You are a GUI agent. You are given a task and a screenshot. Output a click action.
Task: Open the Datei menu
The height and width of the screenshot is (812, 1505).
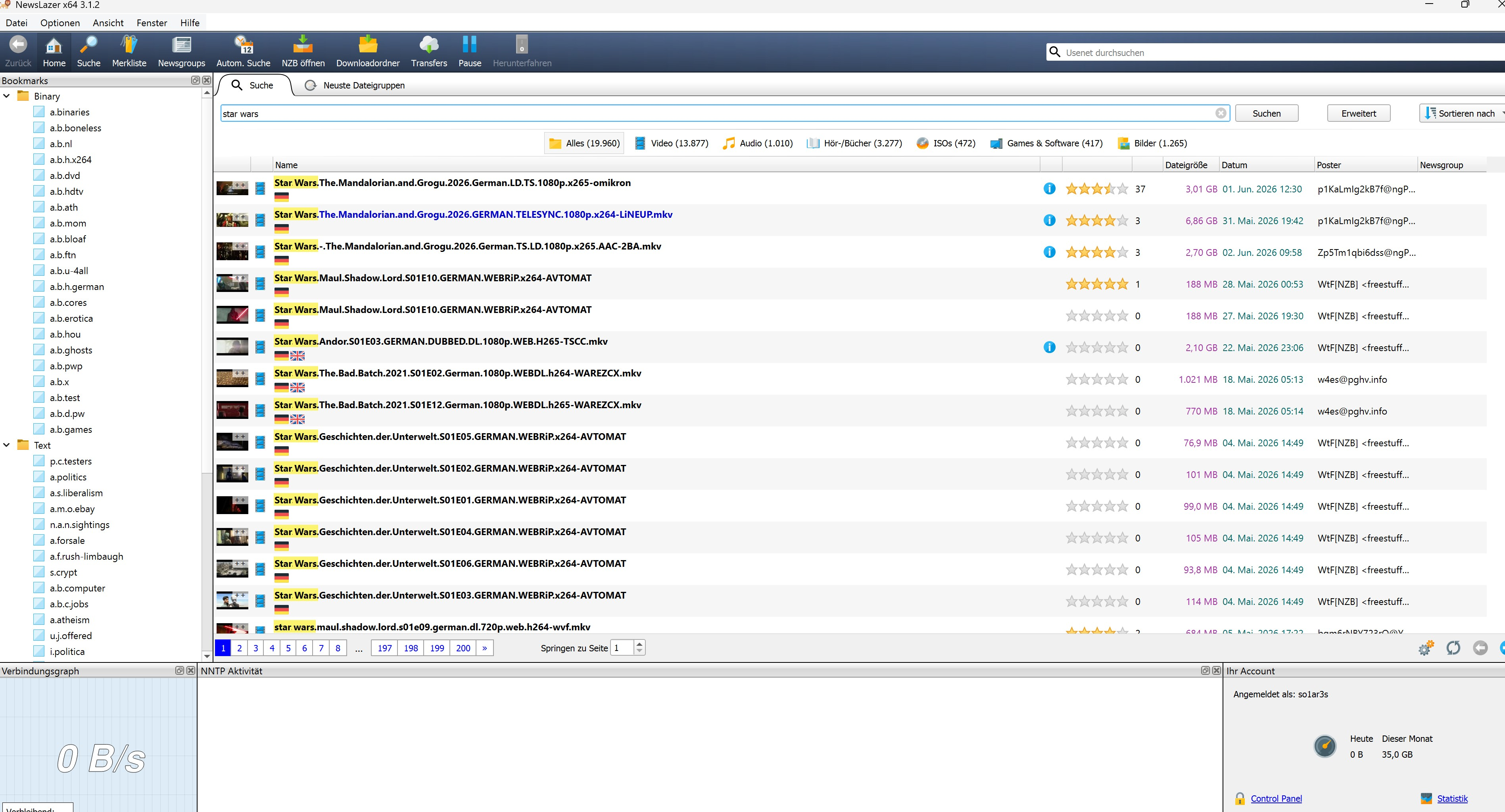[x=16, y=23]
